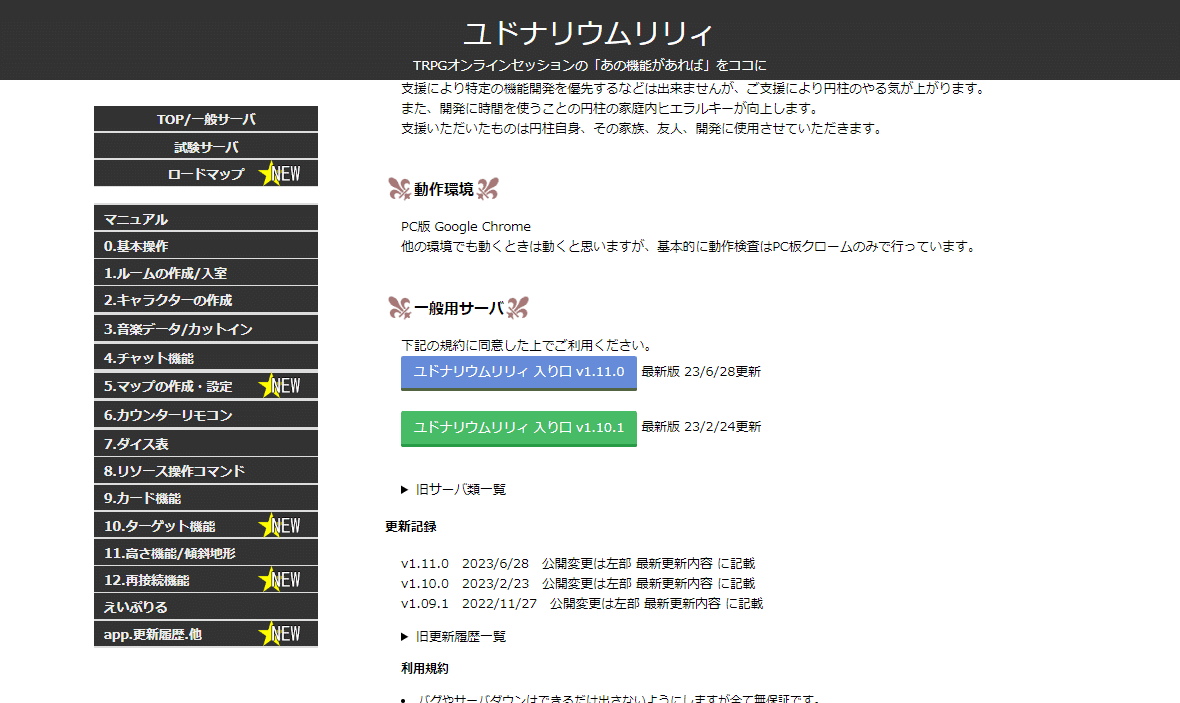The height and width of the screenshot is (703, 1180).
Task: Click the blue 入り口 v1.11.0 entry button
Action: [x=518, y=373]
